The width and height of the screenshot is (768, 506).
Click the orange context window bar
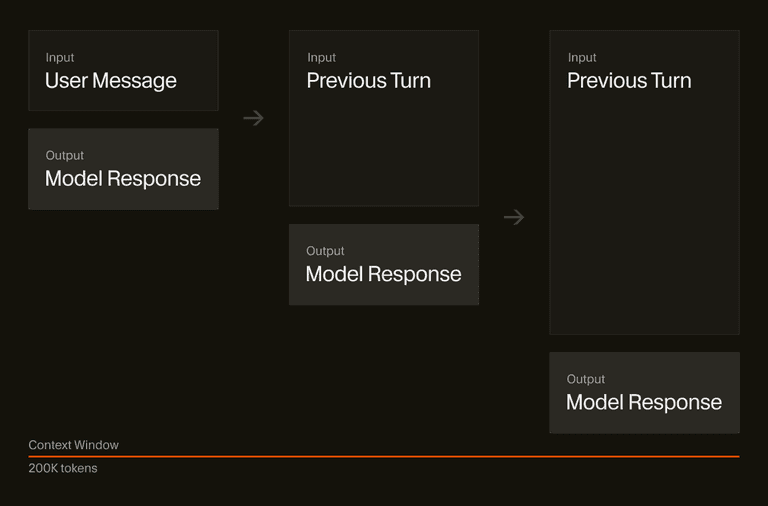[384, 456]
